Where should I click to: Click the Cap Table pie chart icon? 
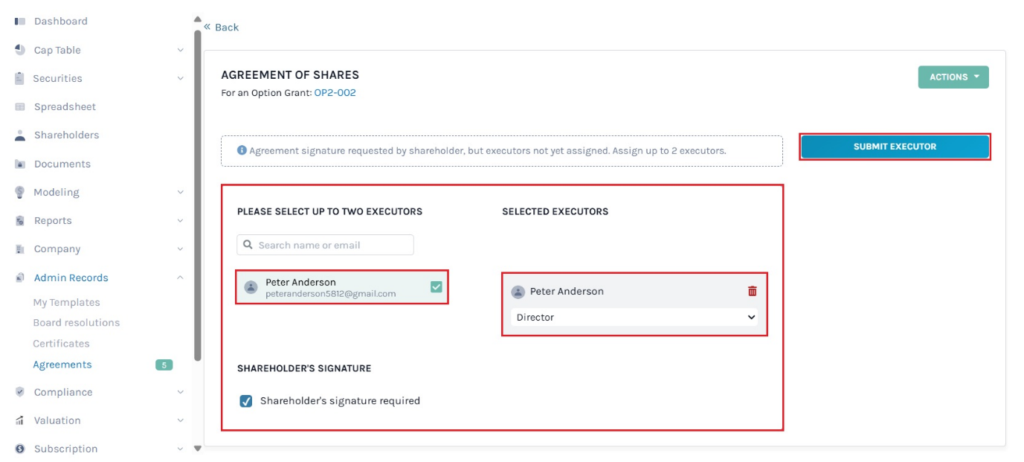(20, 50)
